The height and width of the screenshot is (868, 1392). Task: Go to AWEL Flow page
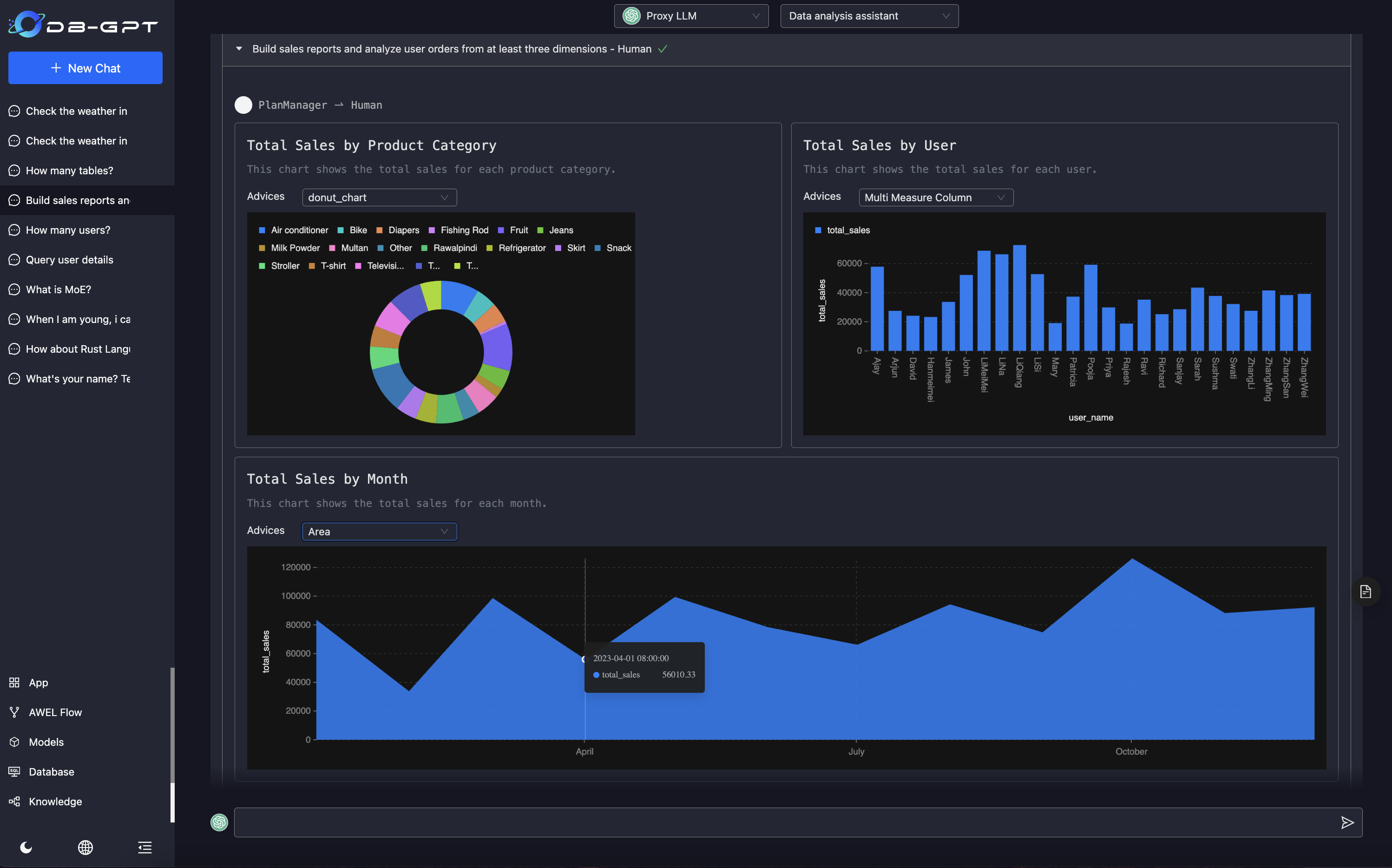(x=55, y=712)
